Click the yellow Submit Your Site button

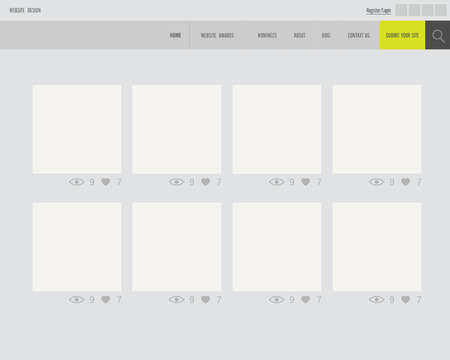402,35
